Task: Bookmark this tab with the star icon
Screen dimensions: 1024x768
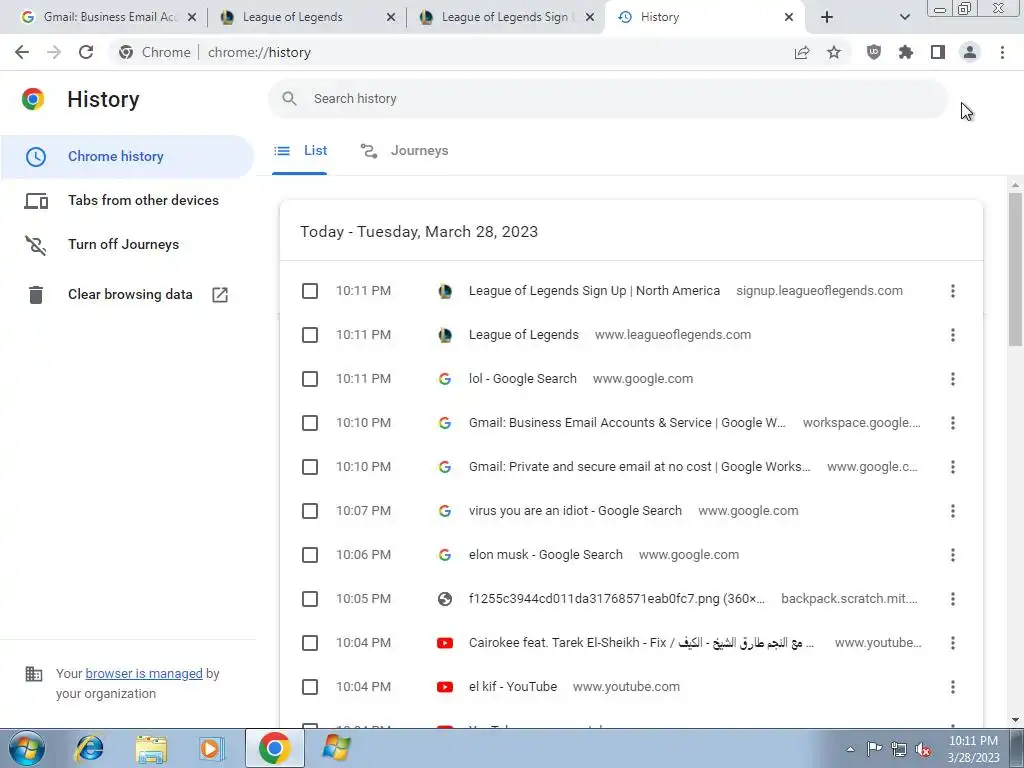Action: pyautogui.click(x=834, y=52)
